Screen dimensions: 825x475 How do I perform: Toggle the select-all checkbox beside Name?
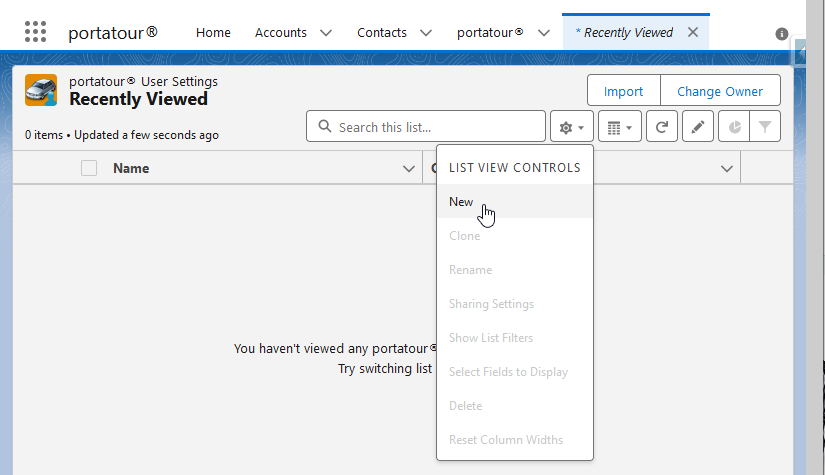pyautogui.click(x=89, y=168)
